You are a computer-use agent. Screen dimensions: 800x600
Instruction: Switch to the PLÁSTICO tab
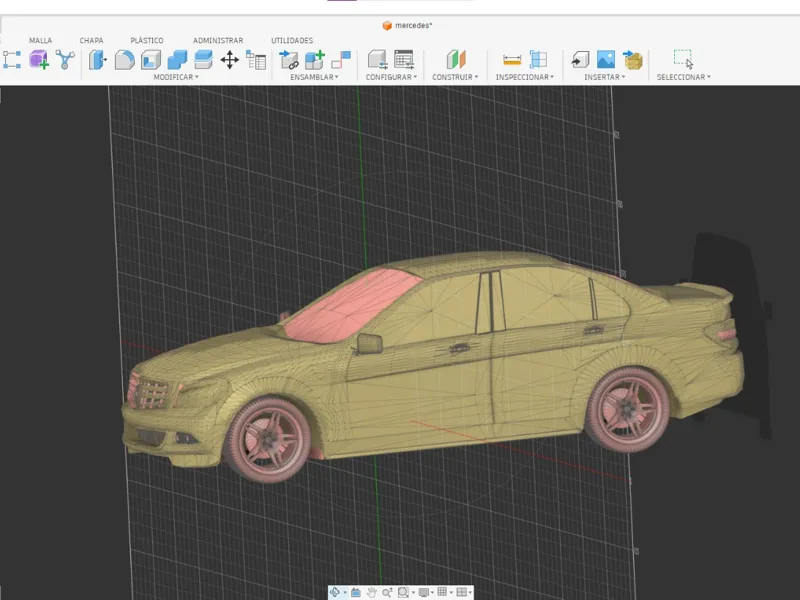(x=147, y=40)
